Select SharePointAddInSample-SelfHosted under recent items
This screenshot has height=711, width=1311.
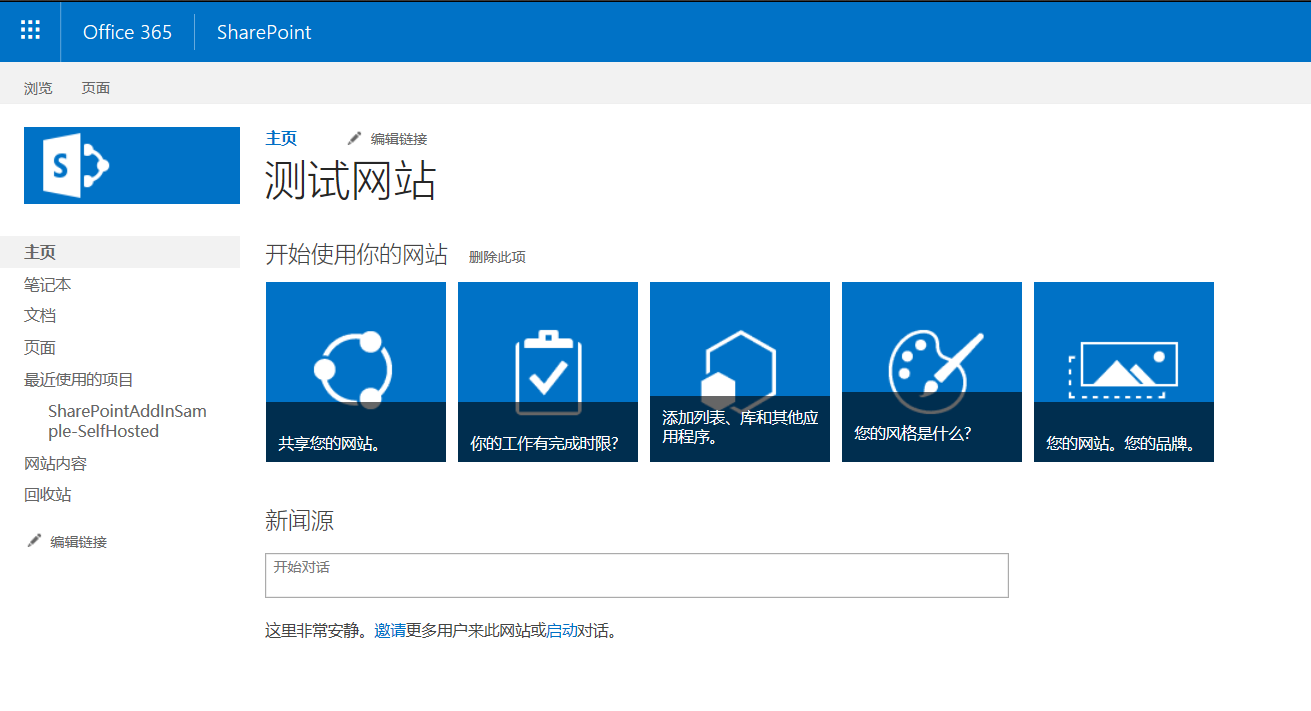[127, 420]
